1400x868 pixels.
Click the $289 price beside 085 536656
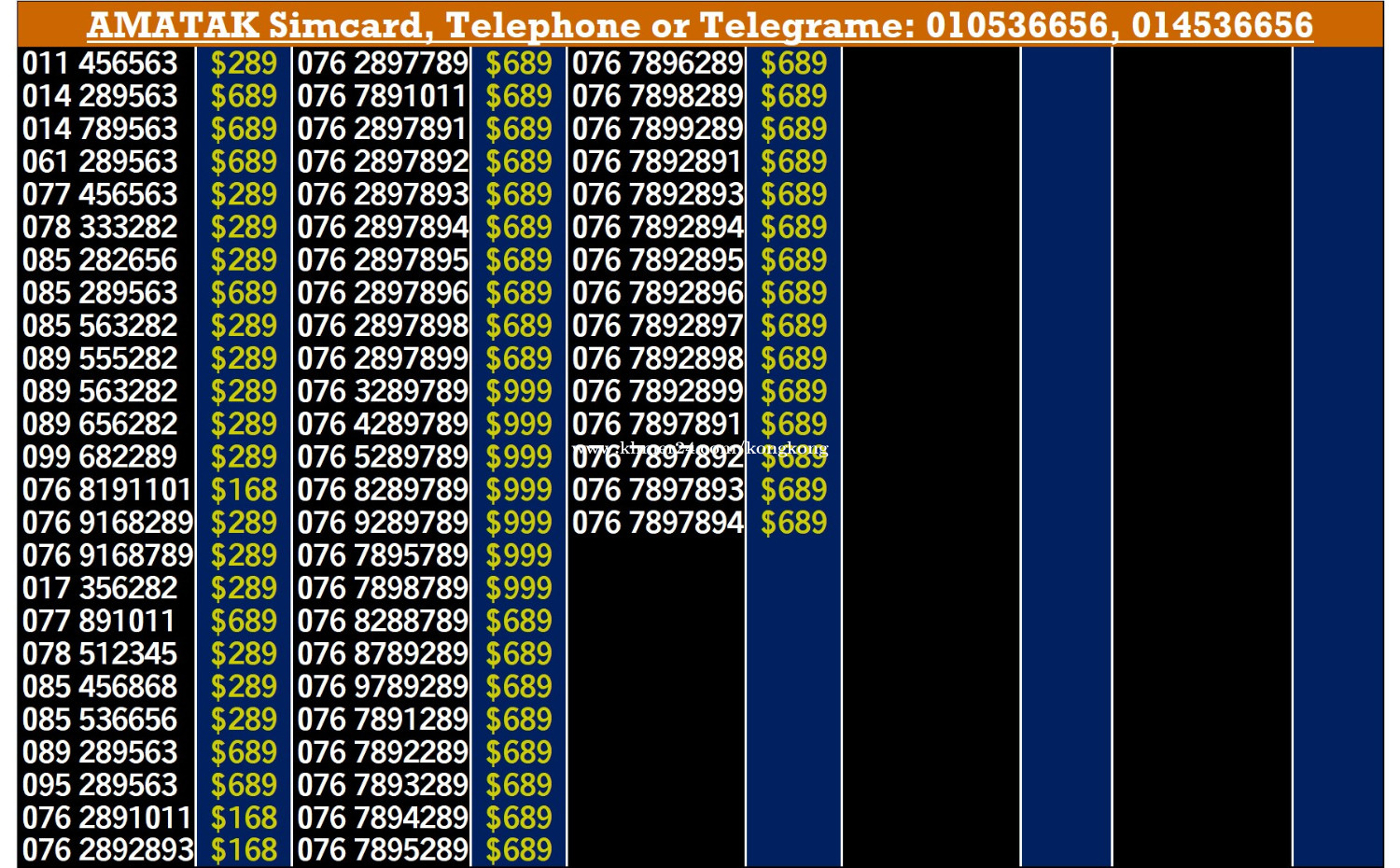(244, 720)
